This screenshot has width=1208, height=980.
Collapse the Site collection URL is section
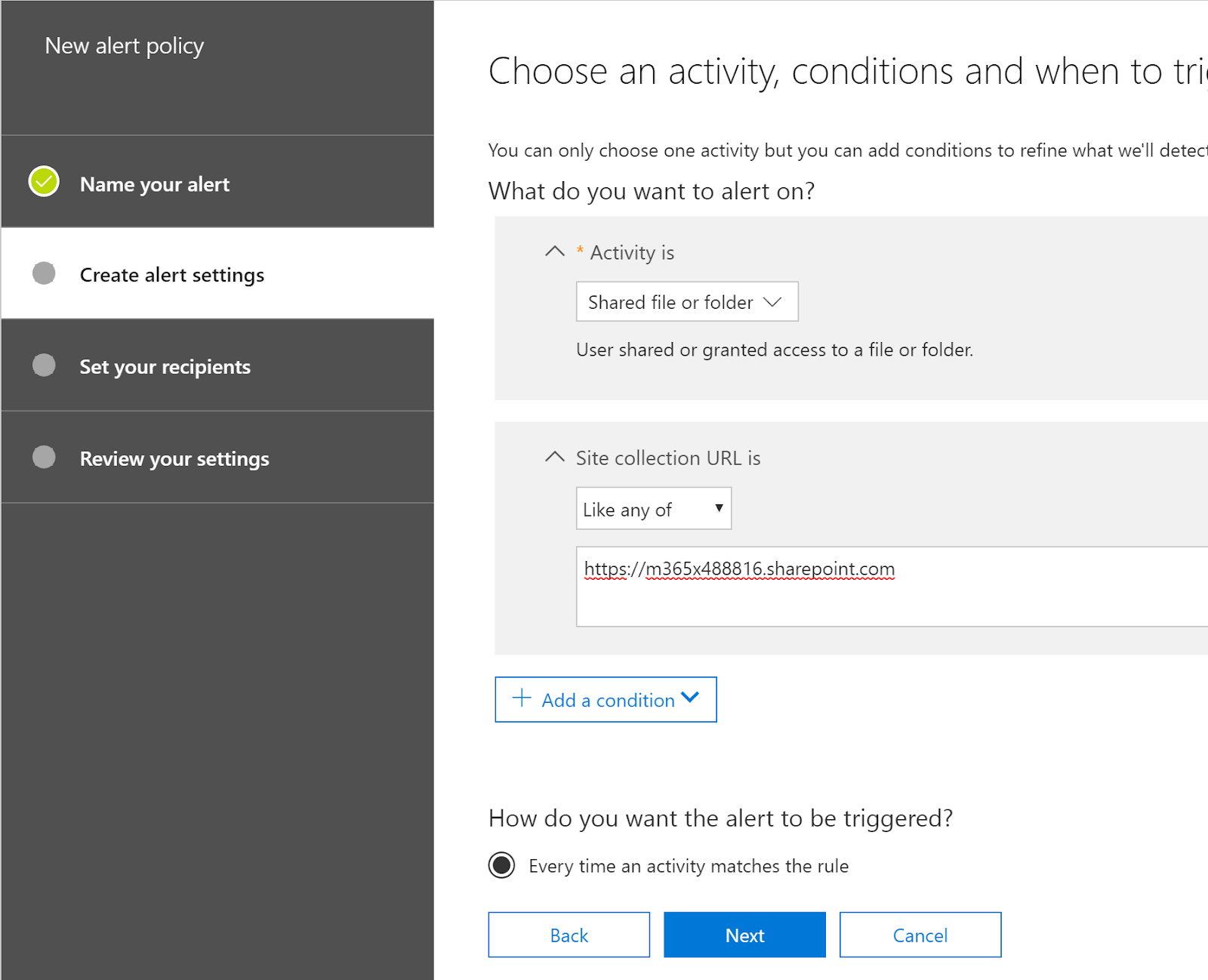click(555, 456)
